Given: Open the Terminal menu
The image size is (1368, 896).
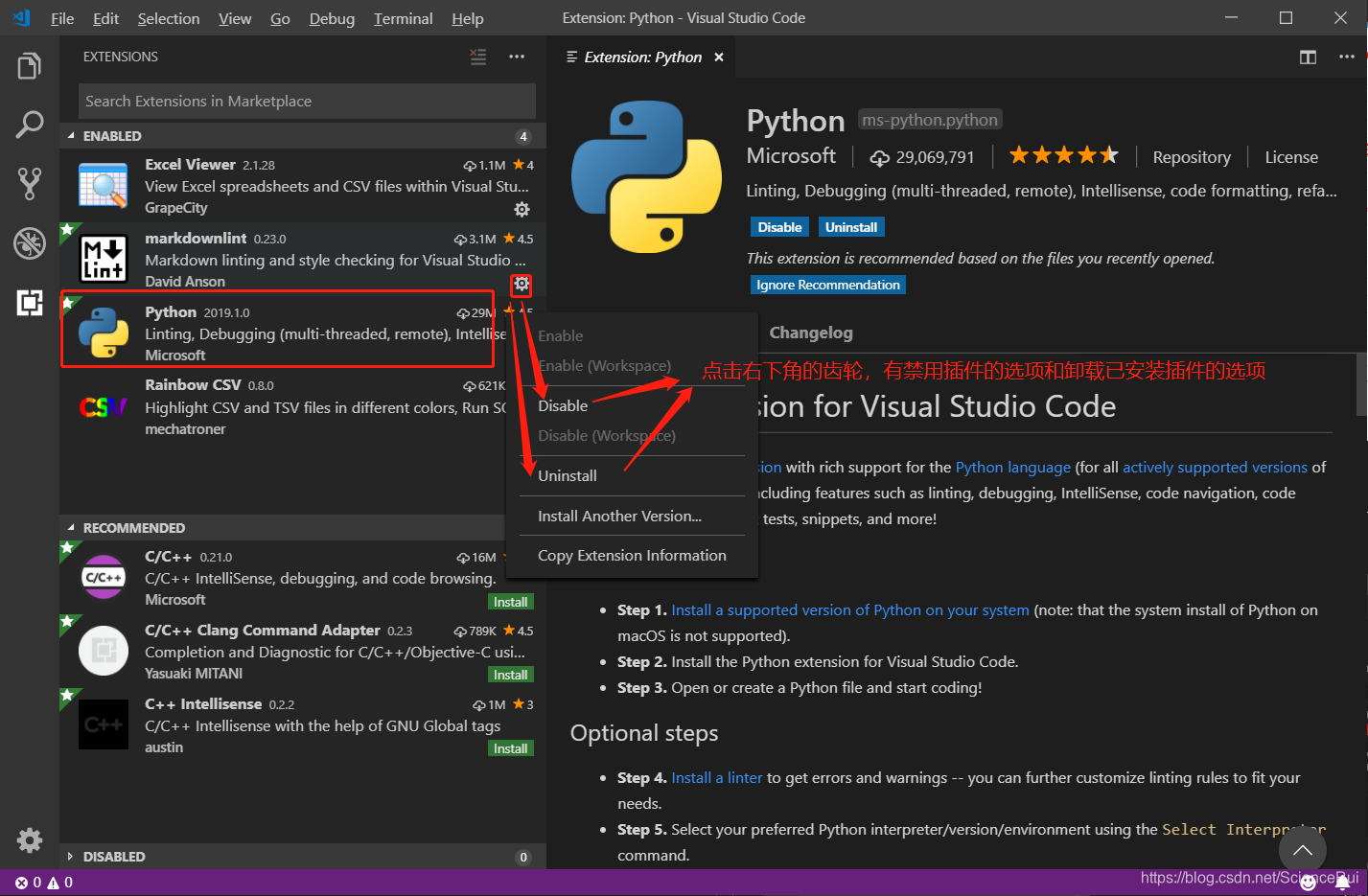Looking at the screenshot, I should pyautogui.click(x=404, y=18).
